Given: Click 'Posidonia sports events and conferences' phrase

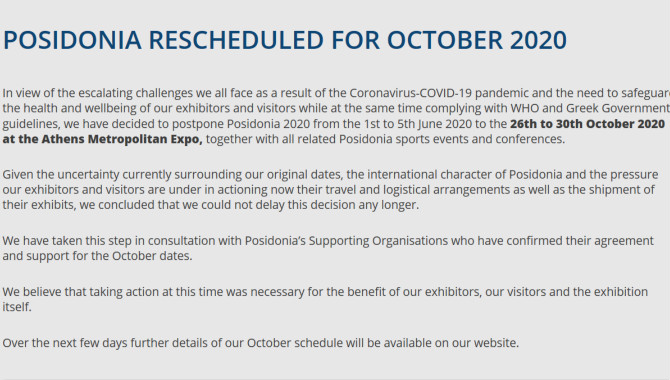Looking at the screenshot, I should 452,139.
